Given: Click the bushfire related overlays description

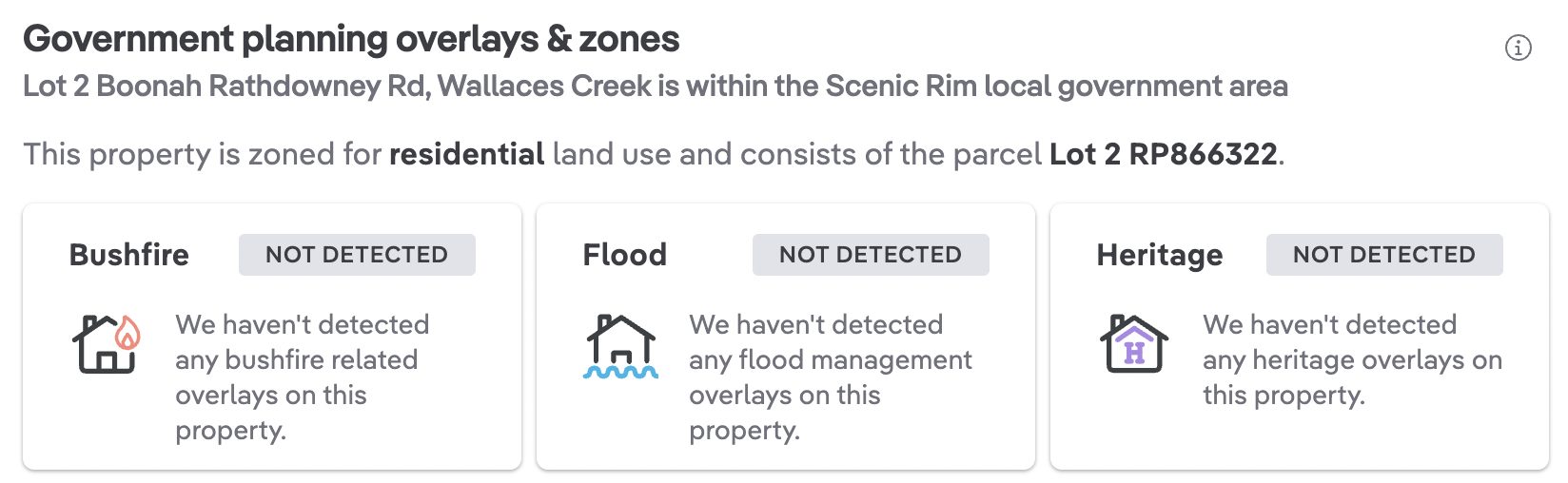Looking at the screenshot, I should click(x=303, y=377).
